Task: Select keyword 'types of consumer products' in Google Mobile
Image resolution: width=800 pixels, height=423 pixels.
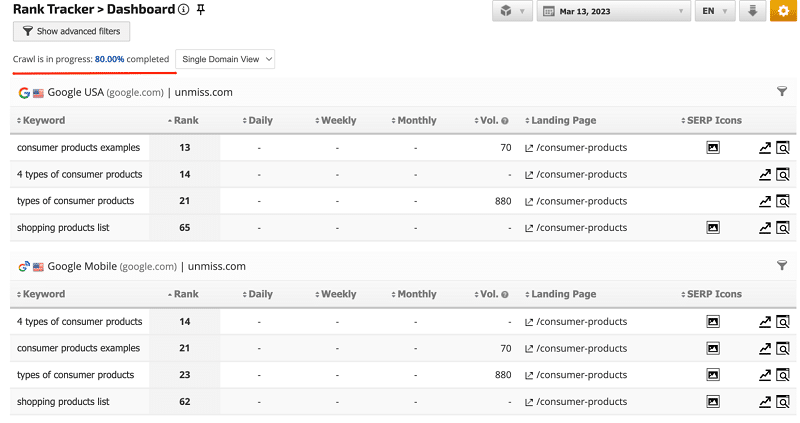Action: click(x=76, y=375)
